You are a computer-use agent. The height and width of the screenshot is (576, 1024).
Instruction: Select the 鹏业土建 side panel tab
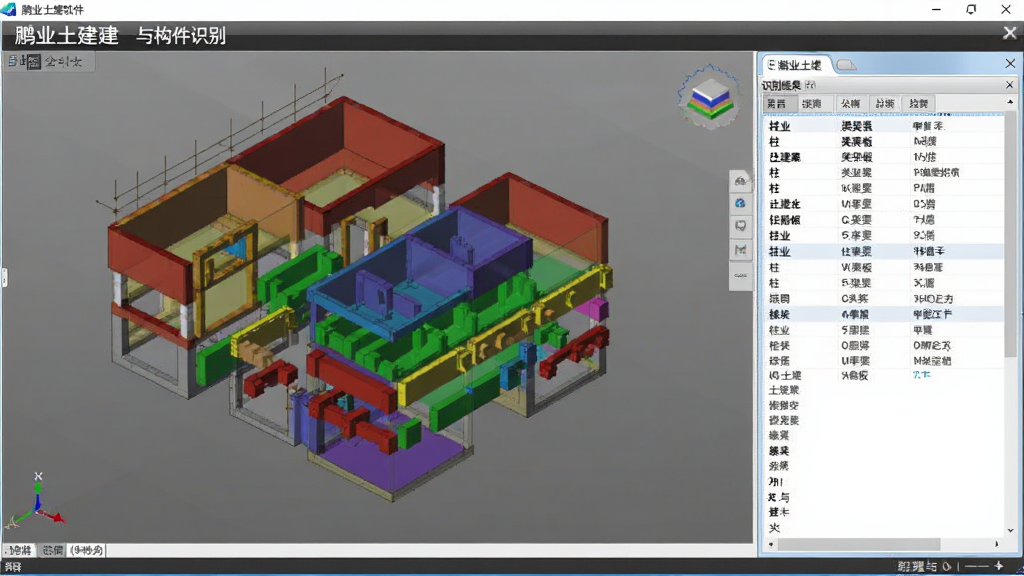pyautogui.click(x=797, y=65)
